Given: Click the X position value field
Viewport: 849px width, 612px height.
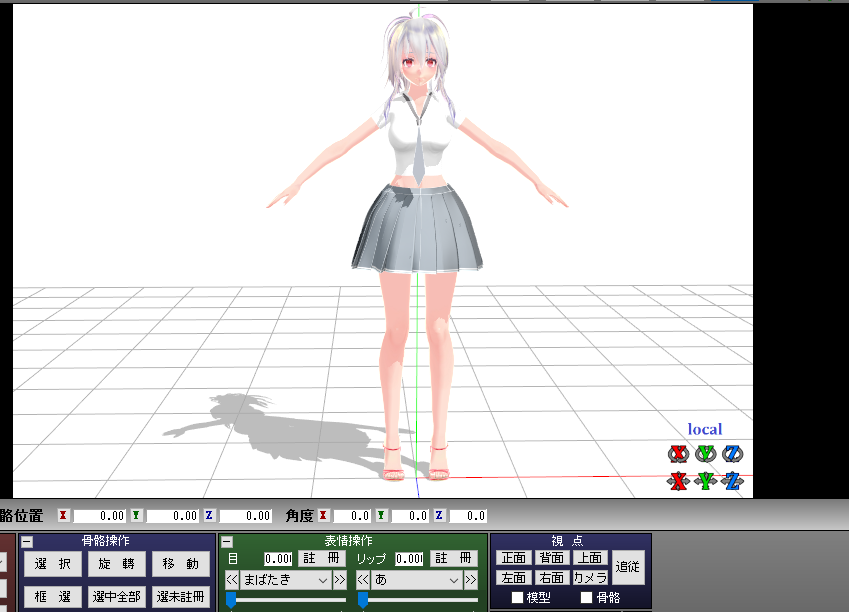Looking at the screenshot, I should [100, 516].
